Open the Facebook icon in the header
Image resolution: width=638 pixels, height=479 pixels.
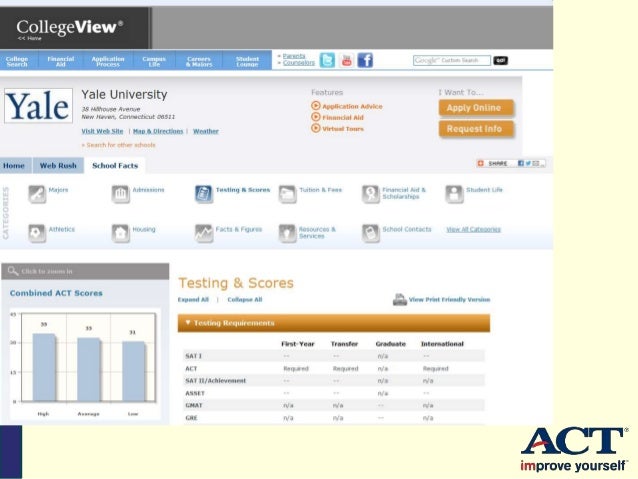(365, 60)
